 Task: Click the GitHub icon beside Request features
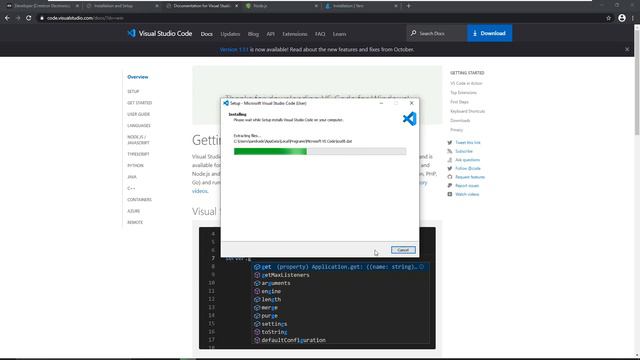pos(450,177)
